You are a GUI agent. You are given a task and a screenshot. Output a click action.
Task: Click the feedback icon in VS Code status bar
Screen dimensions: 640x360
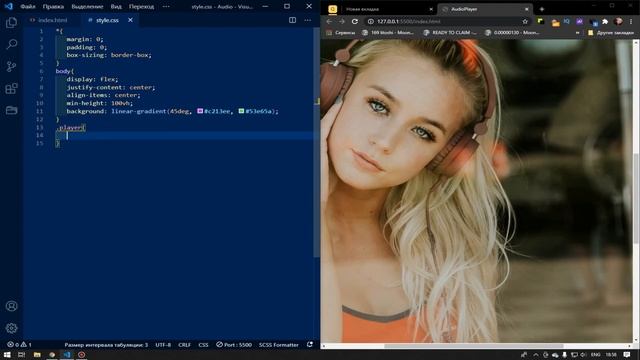coord(310,345)
